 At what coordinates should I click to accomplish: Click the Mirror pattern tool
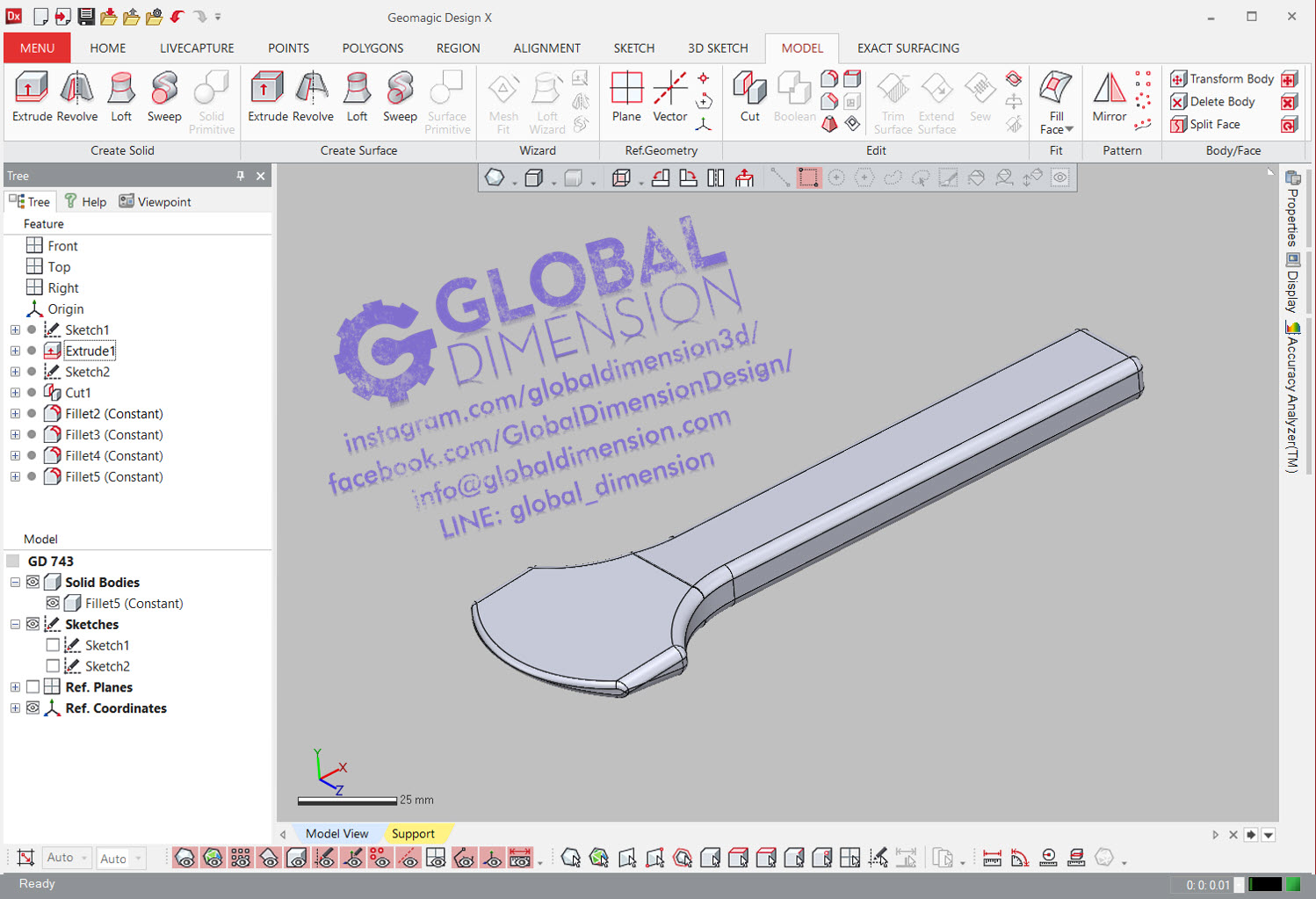1109,99
